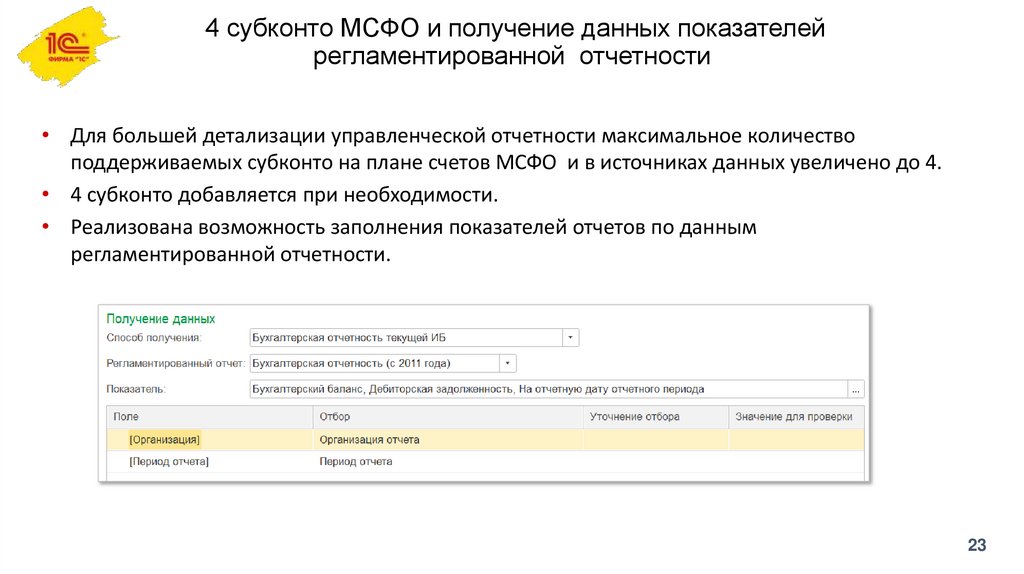
Task: Click the Получение данных section title
Action: pos(161,319)
